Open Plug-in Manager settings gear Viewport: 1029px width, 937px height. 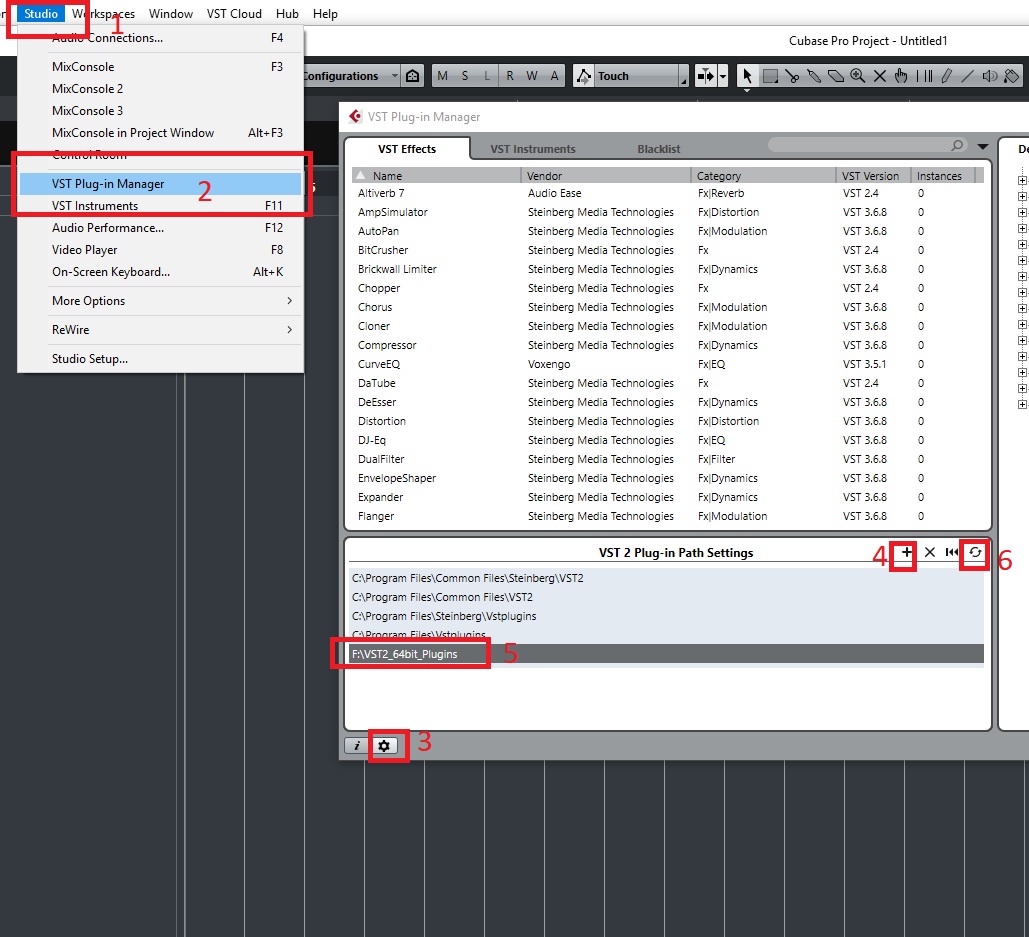(x=384, y=746)
